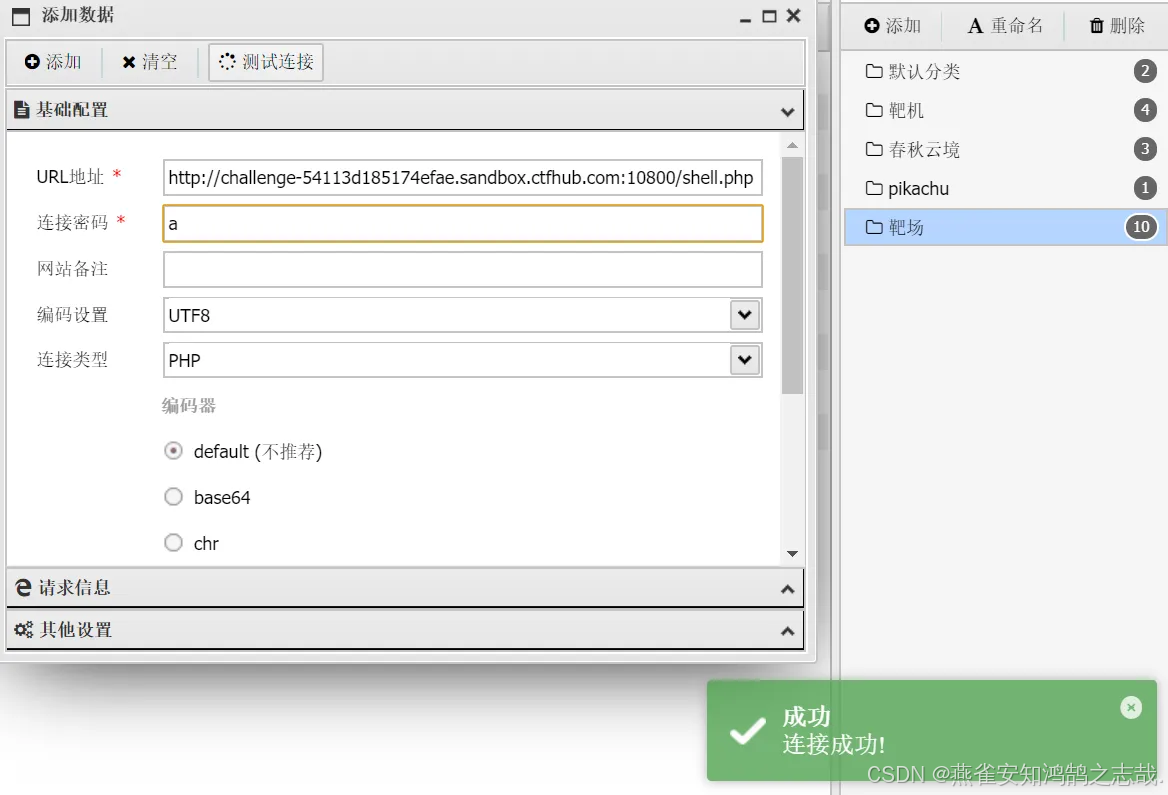Click the 请求信息 section icon
1168x795 pixels.
pos(22,587)
